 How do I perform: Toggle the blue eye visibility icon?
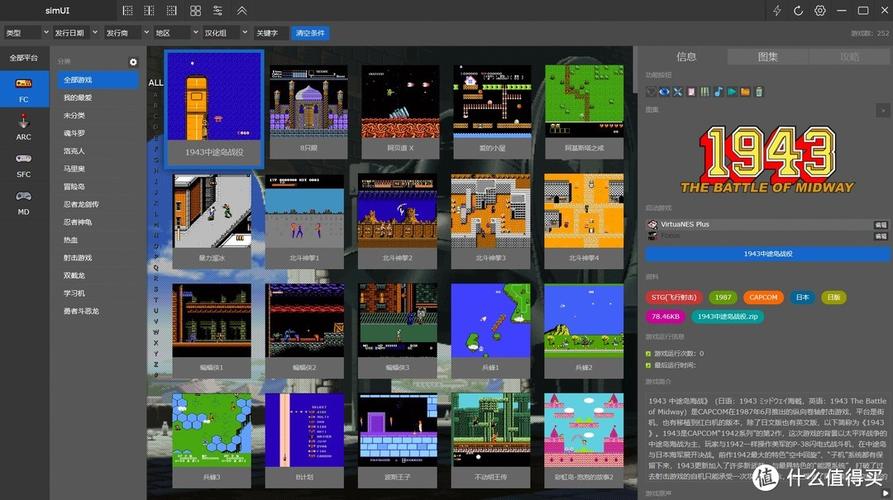tap(664, 92)
